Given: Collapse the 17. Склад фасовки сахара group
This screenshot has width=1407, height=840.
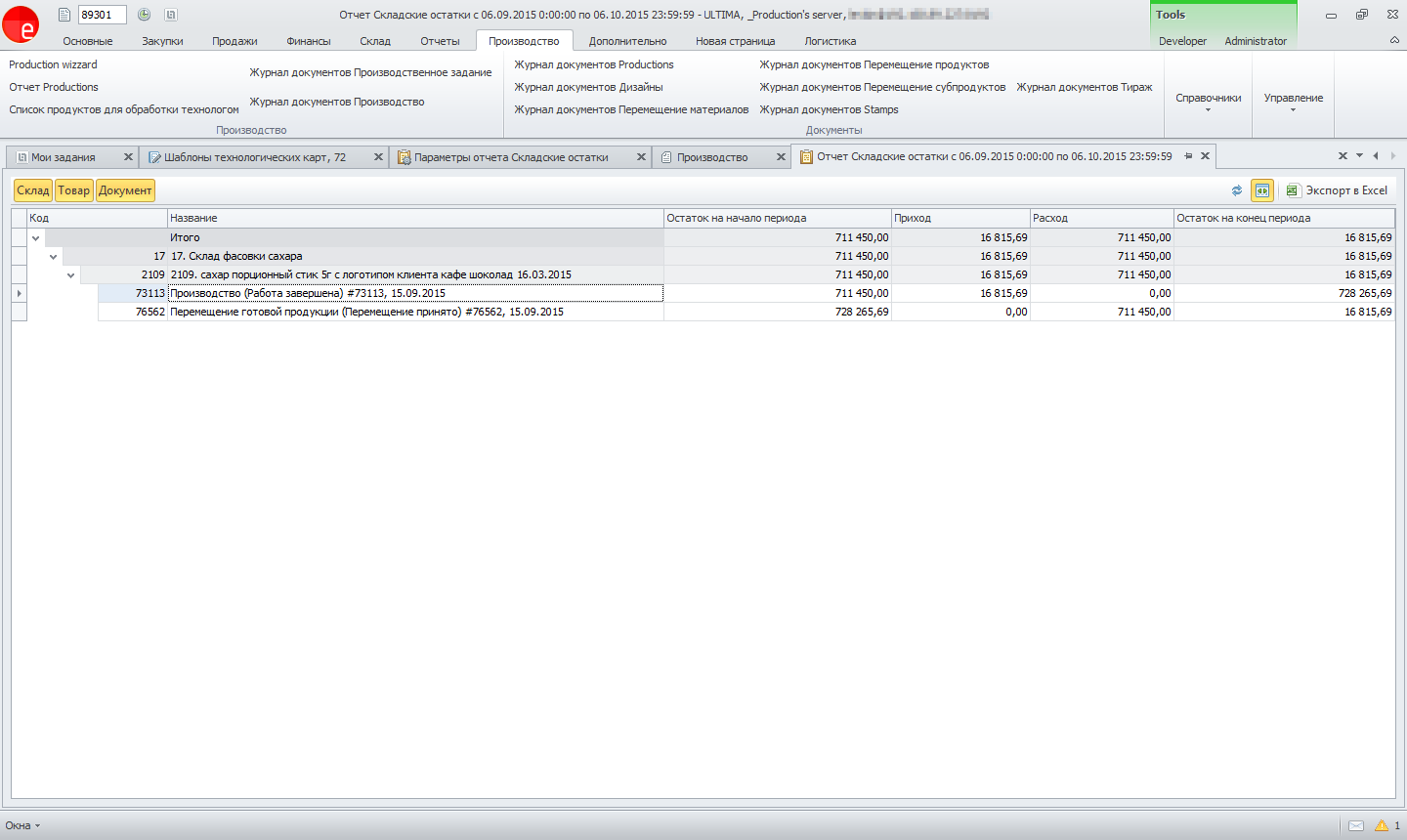Looking at the screenshot, I should pyautogui.click(x=54, y=256).
